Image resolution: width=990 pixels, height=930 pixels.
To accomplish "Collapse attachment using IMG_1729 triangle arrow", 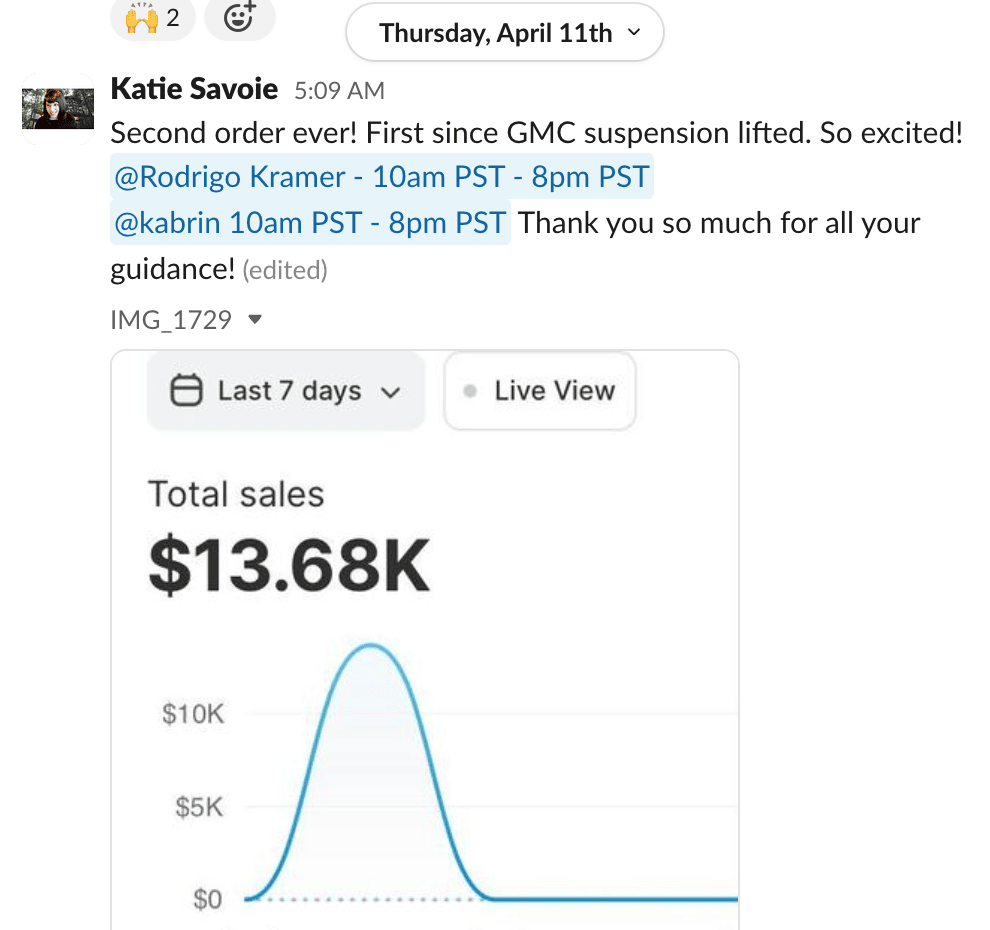I will tap(255, 320).
